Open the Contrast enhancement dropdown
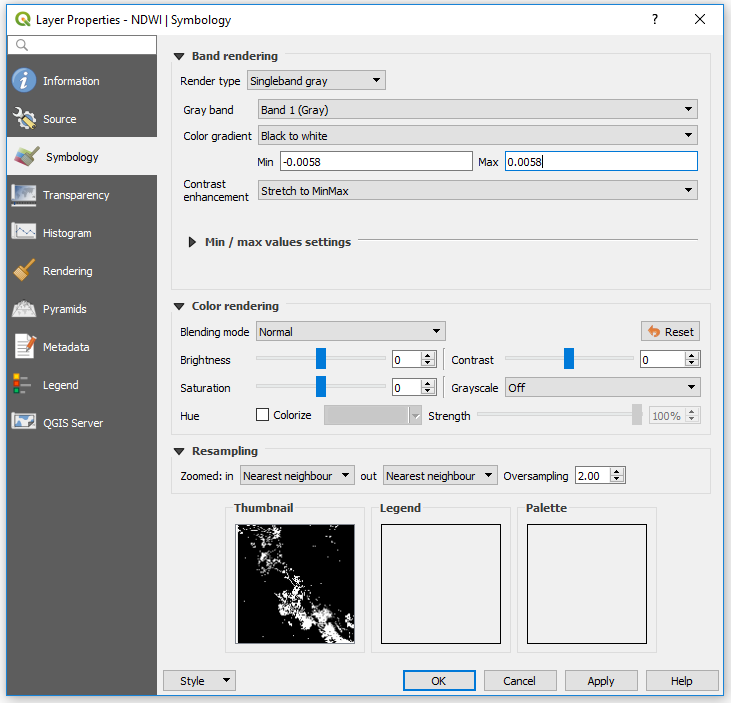 click(476, 190)
